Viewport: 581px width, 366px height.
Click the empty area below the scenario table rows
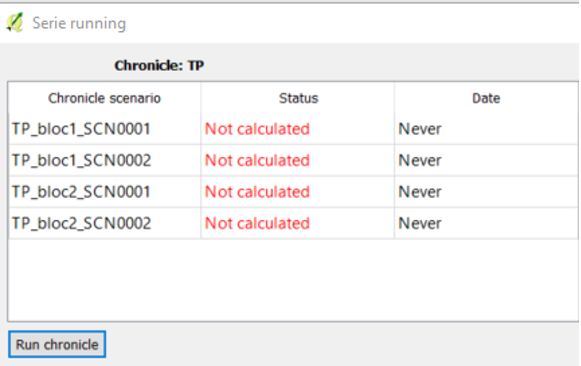coord(293,280)
